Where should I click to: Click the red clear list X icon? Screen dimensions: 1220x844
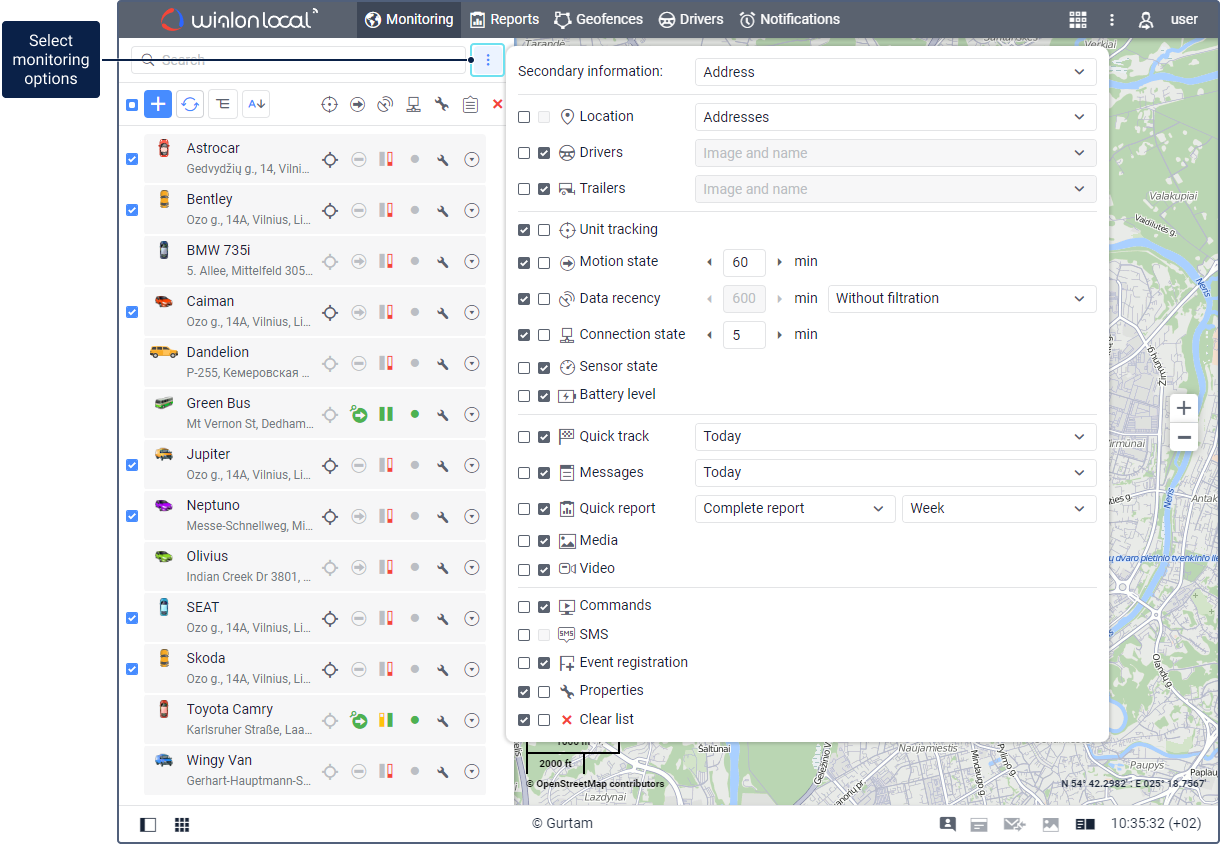(x=497, y=104)
